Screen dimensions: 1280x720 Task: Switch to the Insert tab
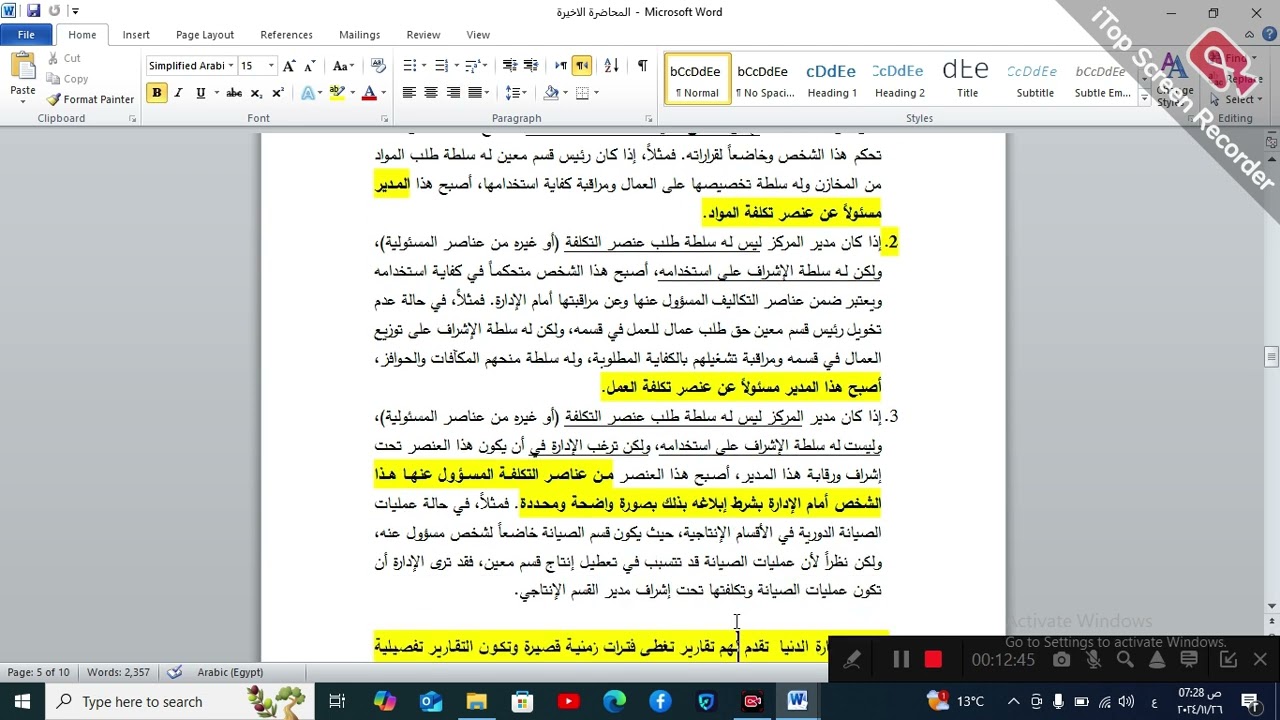coord(136,34)
